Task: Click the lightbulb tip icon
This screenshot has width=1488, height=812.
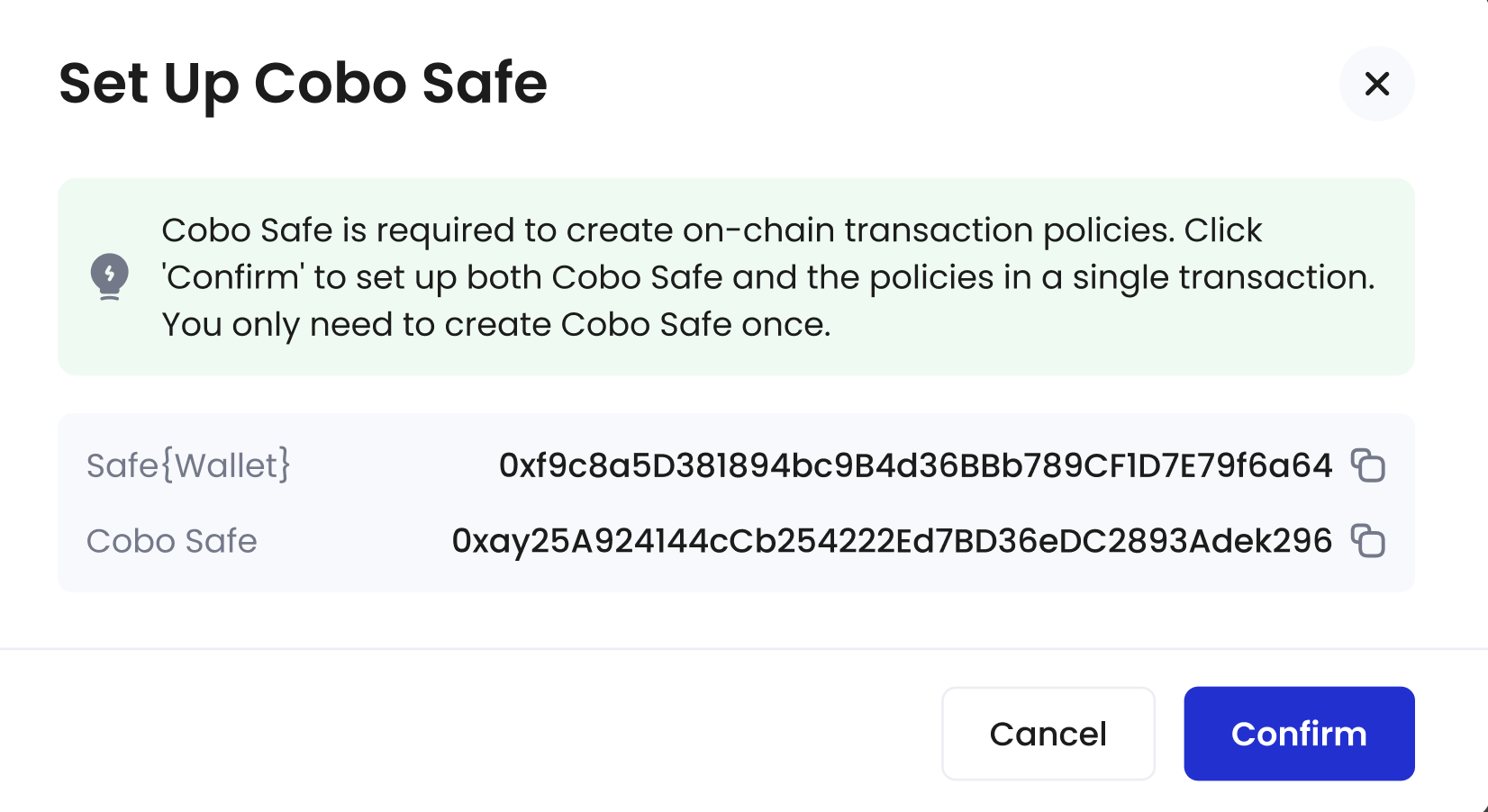Action: click(x=110, y=276)
